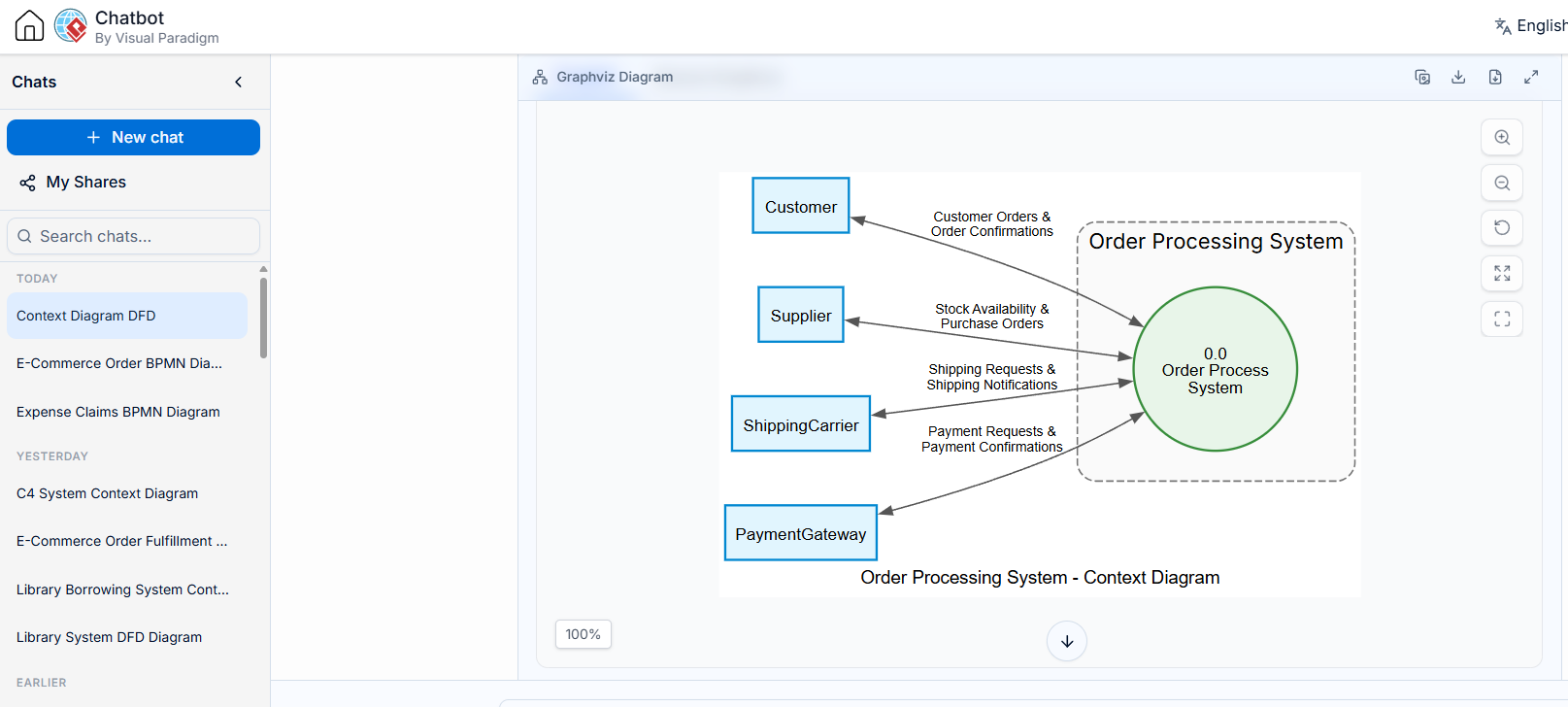Focus the Search chats field
This screenshot has width=1568, height=707.
click(133, 236)
